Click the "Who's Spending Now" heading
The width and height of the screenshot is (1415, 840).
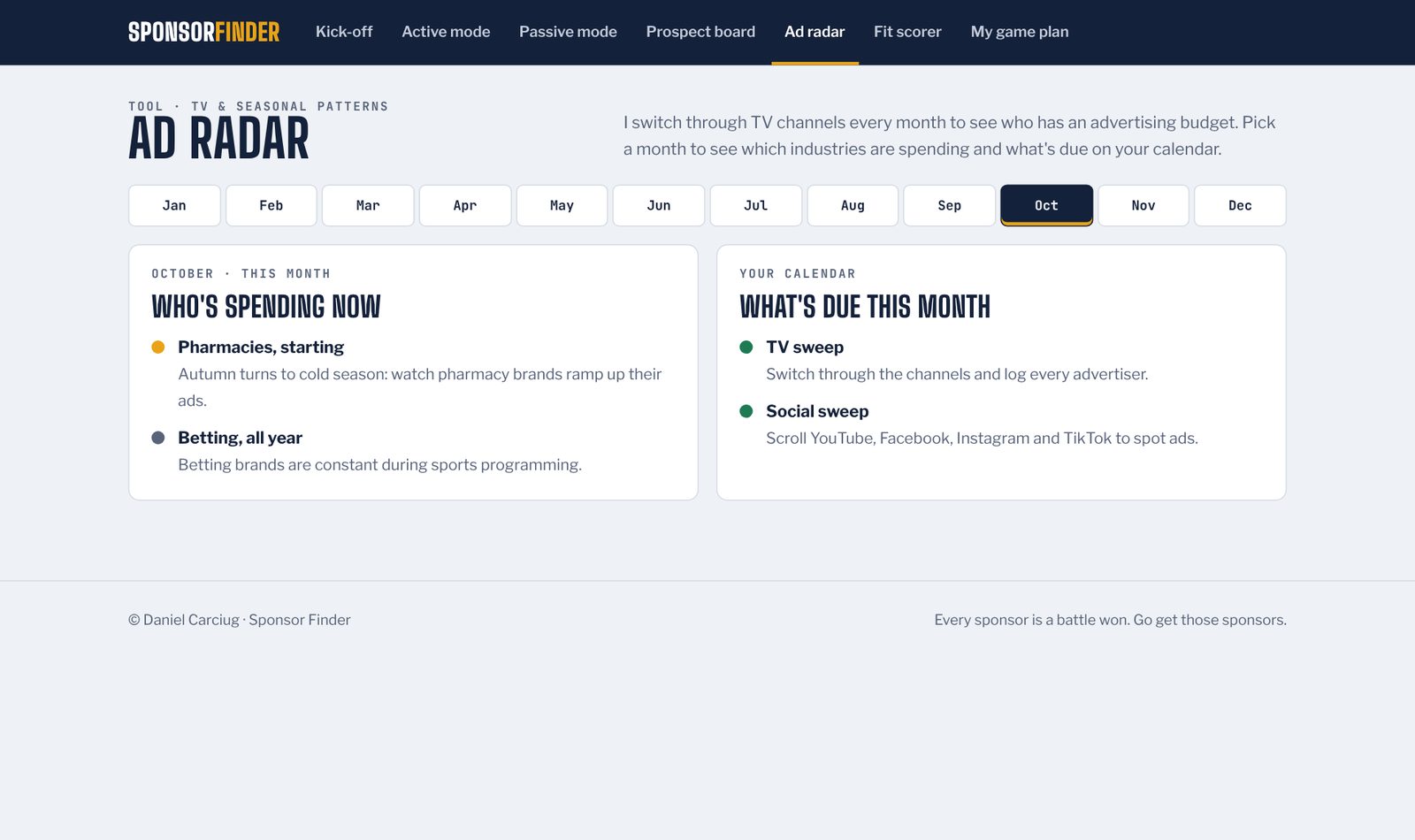tap(266, 307)
